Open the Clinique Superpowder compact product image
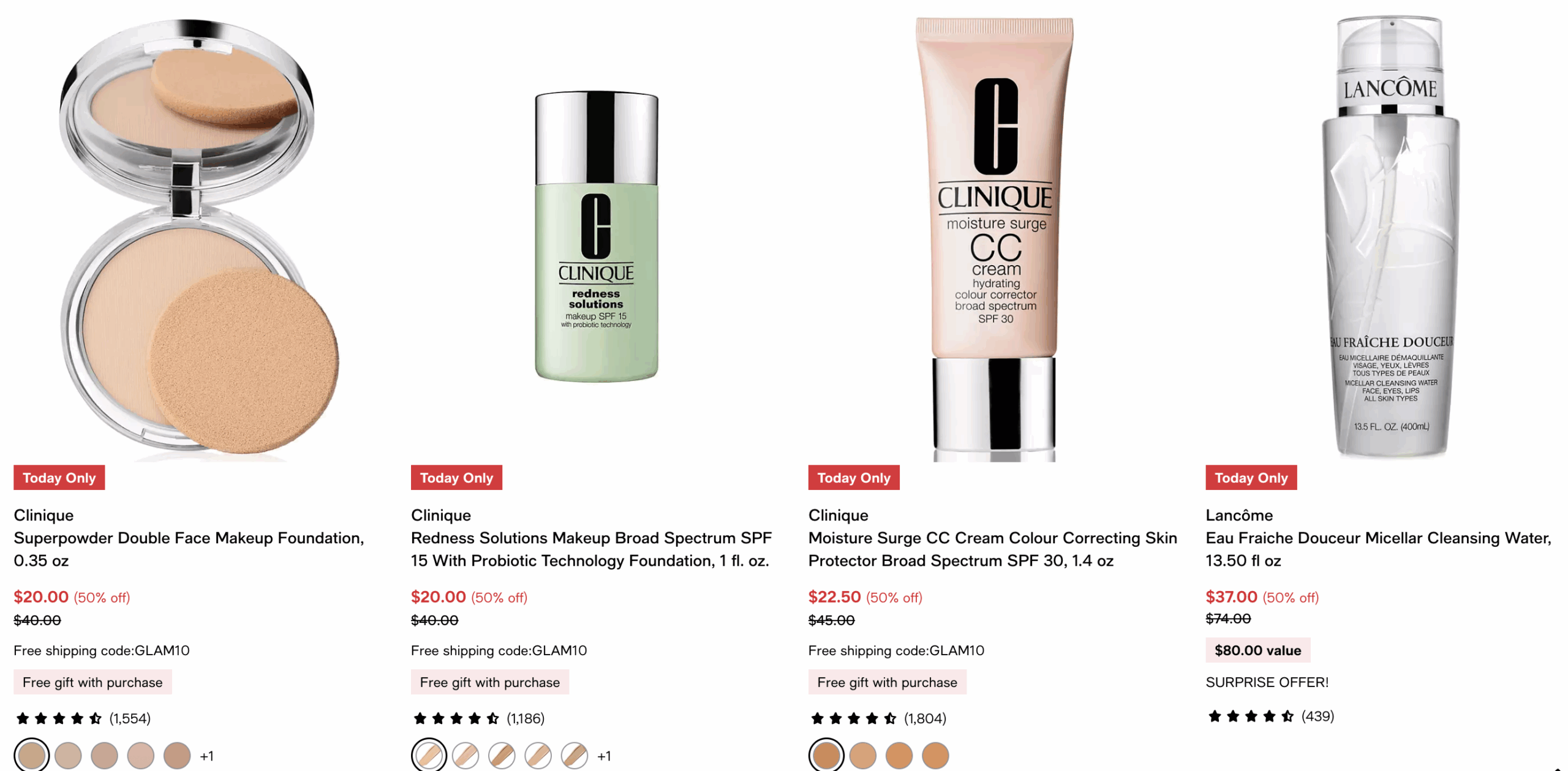Screen dimensions: 1568x771 click(199, 239)
